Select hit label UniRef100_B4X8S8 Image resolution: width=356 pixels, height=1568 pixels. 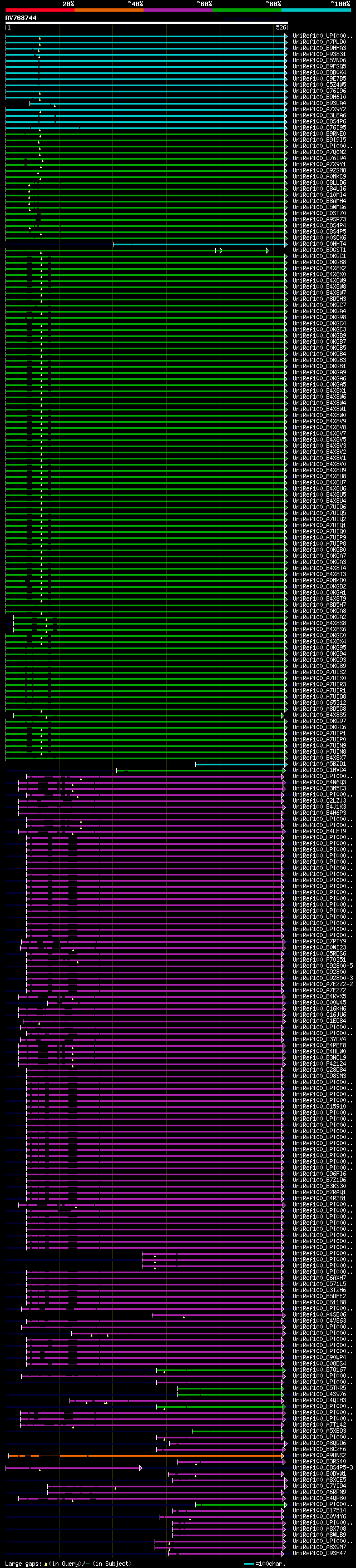319,624
